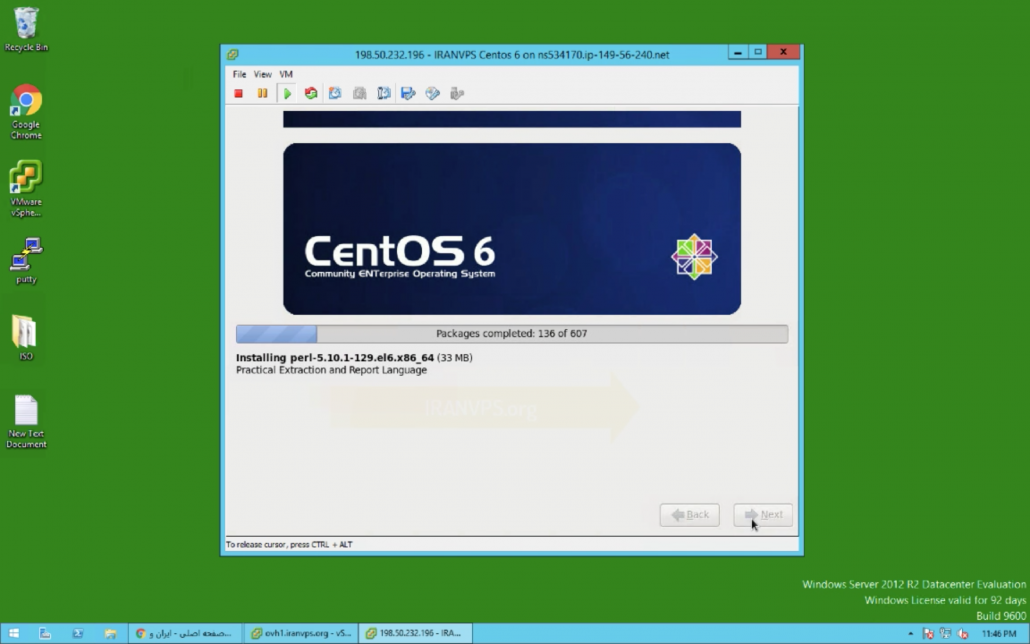Click the Take Snapshot toolbar icon

(335, 93)
